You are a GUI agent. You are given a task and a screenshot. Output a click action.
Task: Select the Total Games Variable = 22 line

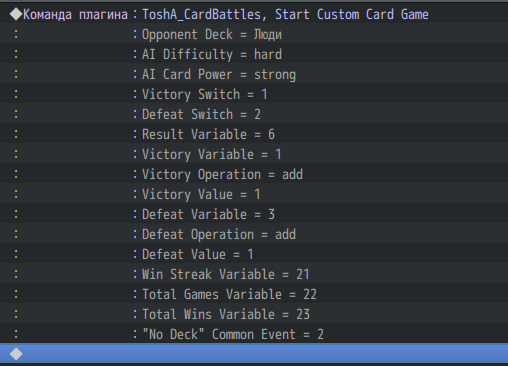(x=254, y=294)
